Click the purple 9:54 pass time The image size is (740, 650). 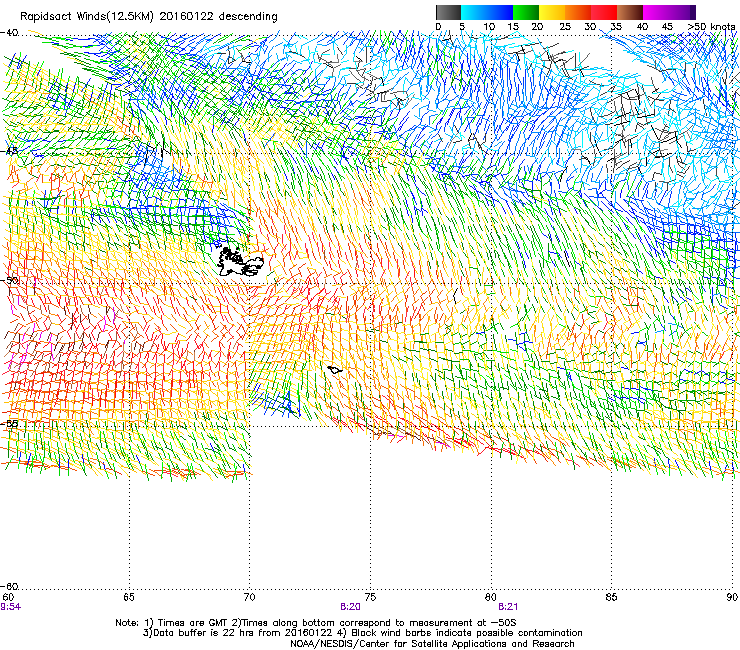pos(10,607)
